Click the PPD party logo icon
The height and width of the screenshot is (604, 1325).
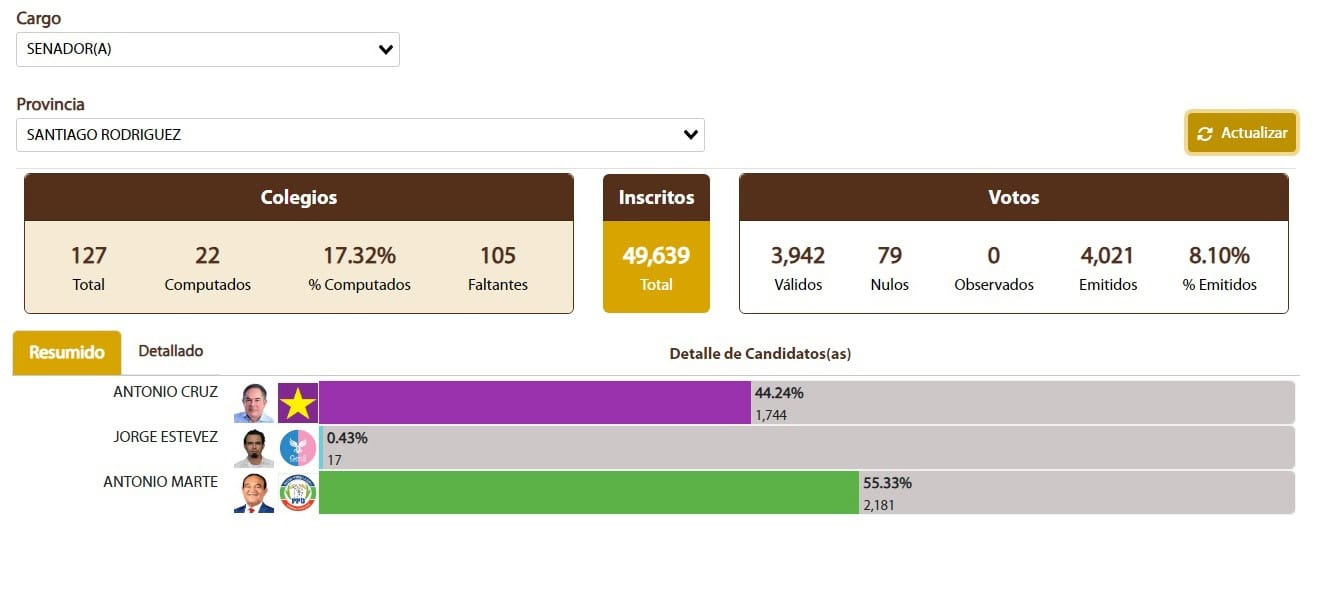298,493
